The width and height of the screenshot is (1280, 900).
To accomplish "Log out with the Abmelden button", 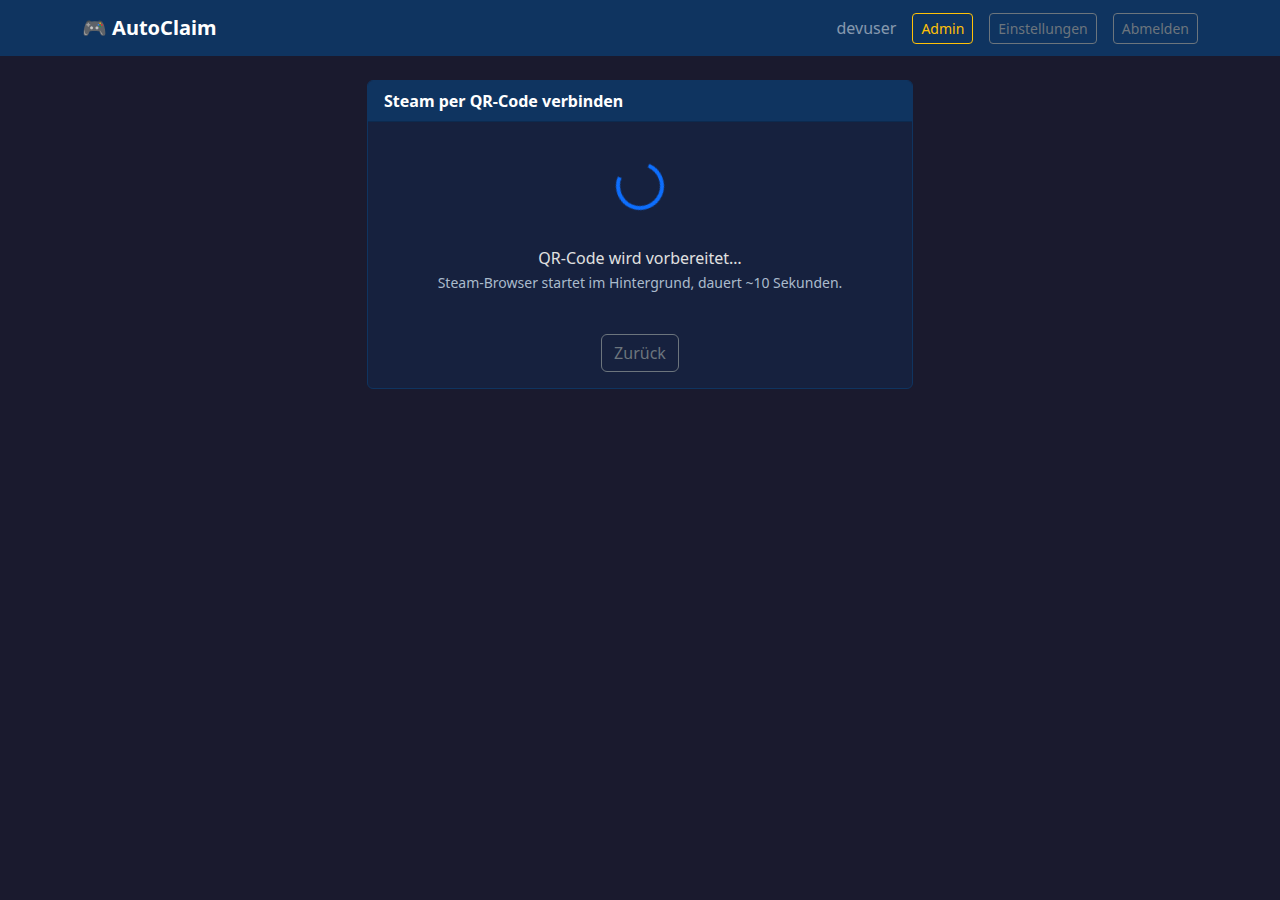I will (1155, 28).
